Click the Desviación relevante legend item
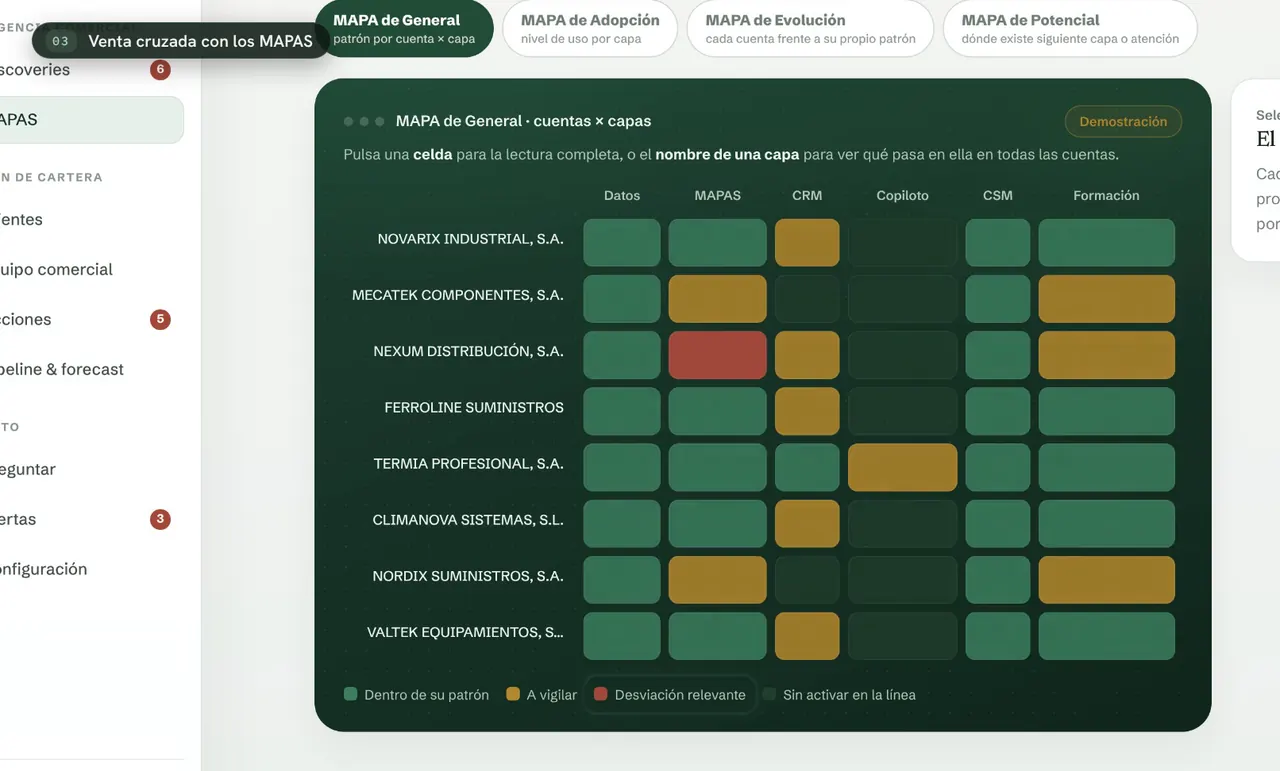 pos(670,695)
